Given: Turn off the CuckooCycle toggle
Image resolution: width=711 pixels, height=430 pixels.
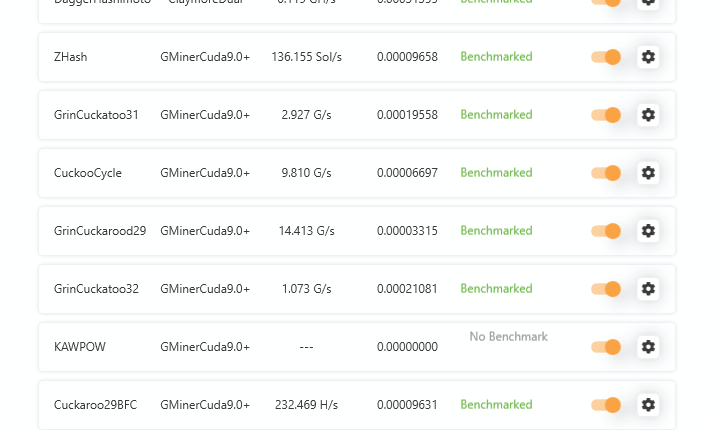Looking at the screenshot, I should coord(606,173).
